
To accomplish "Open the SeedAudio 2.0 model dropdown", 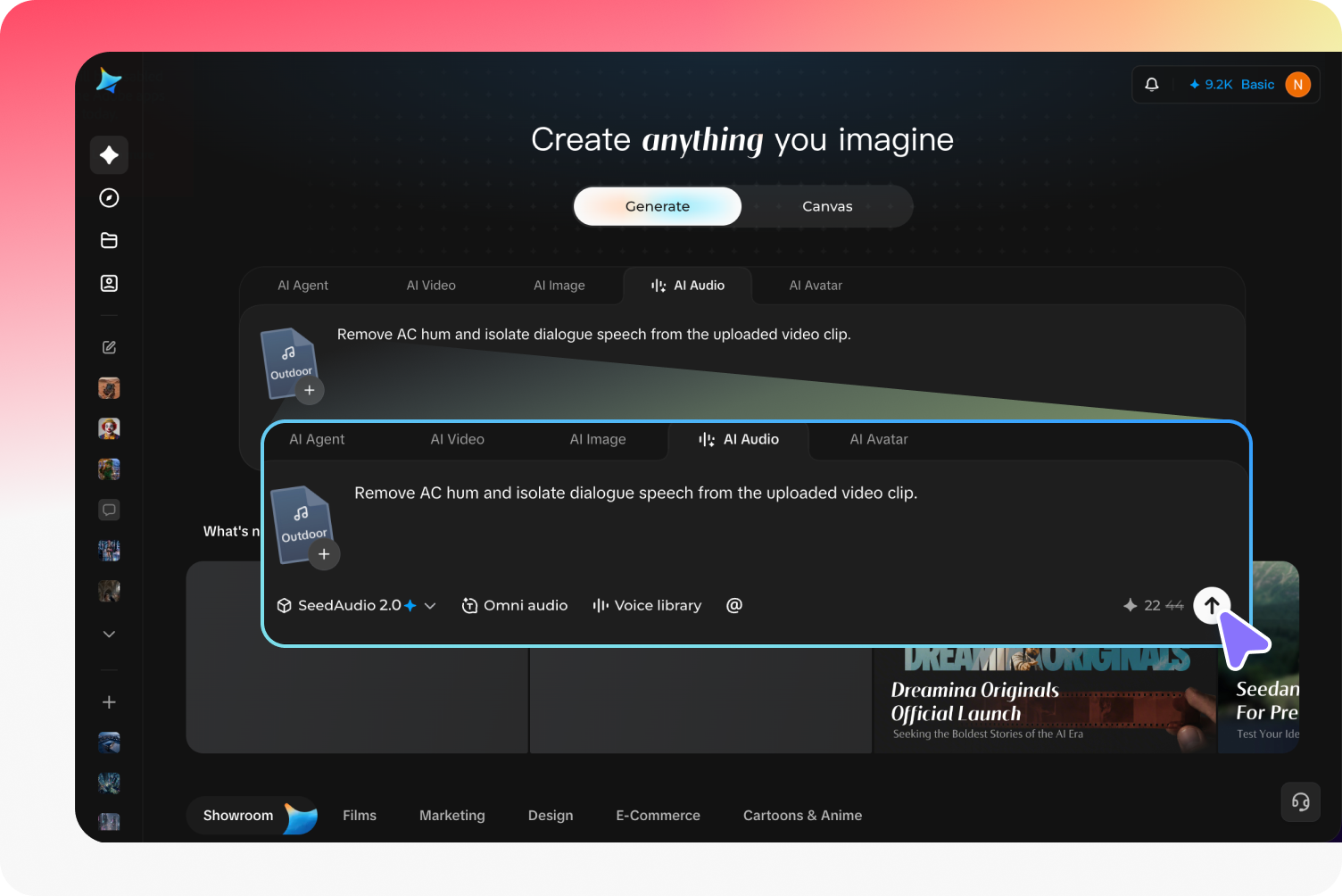I will click(x=356, y=605).
